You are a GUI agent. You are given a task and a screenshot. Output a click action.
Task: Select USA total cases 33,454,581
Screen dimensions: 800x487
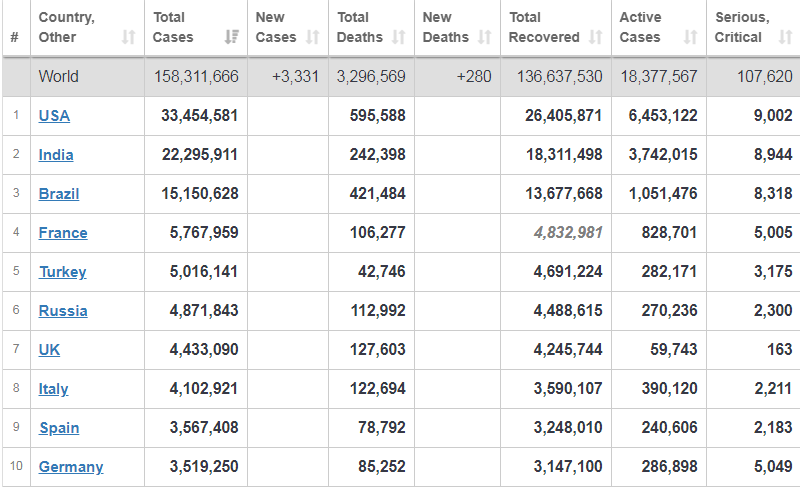pyautogui.click(x=199, y=116)
